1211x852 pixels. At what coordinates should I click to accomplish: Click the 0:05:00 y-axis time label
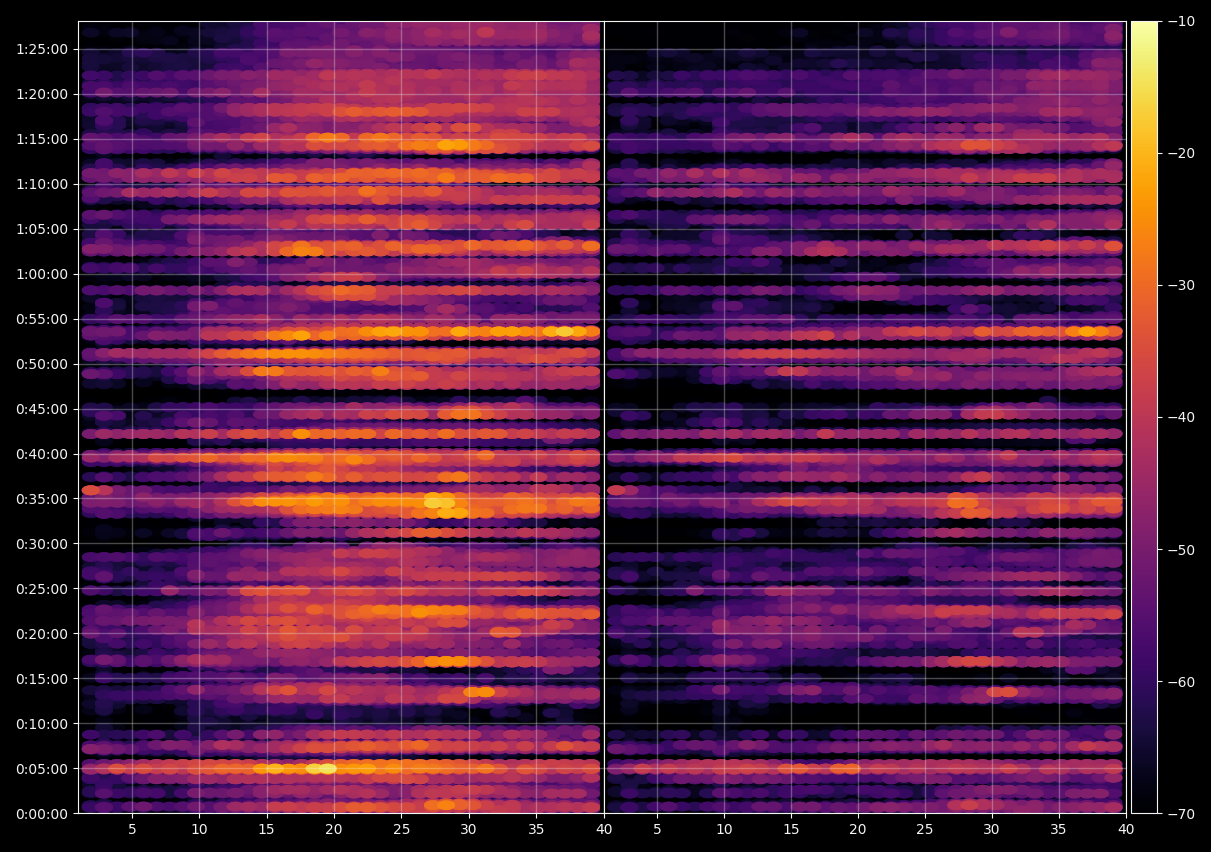coord(42,769)
